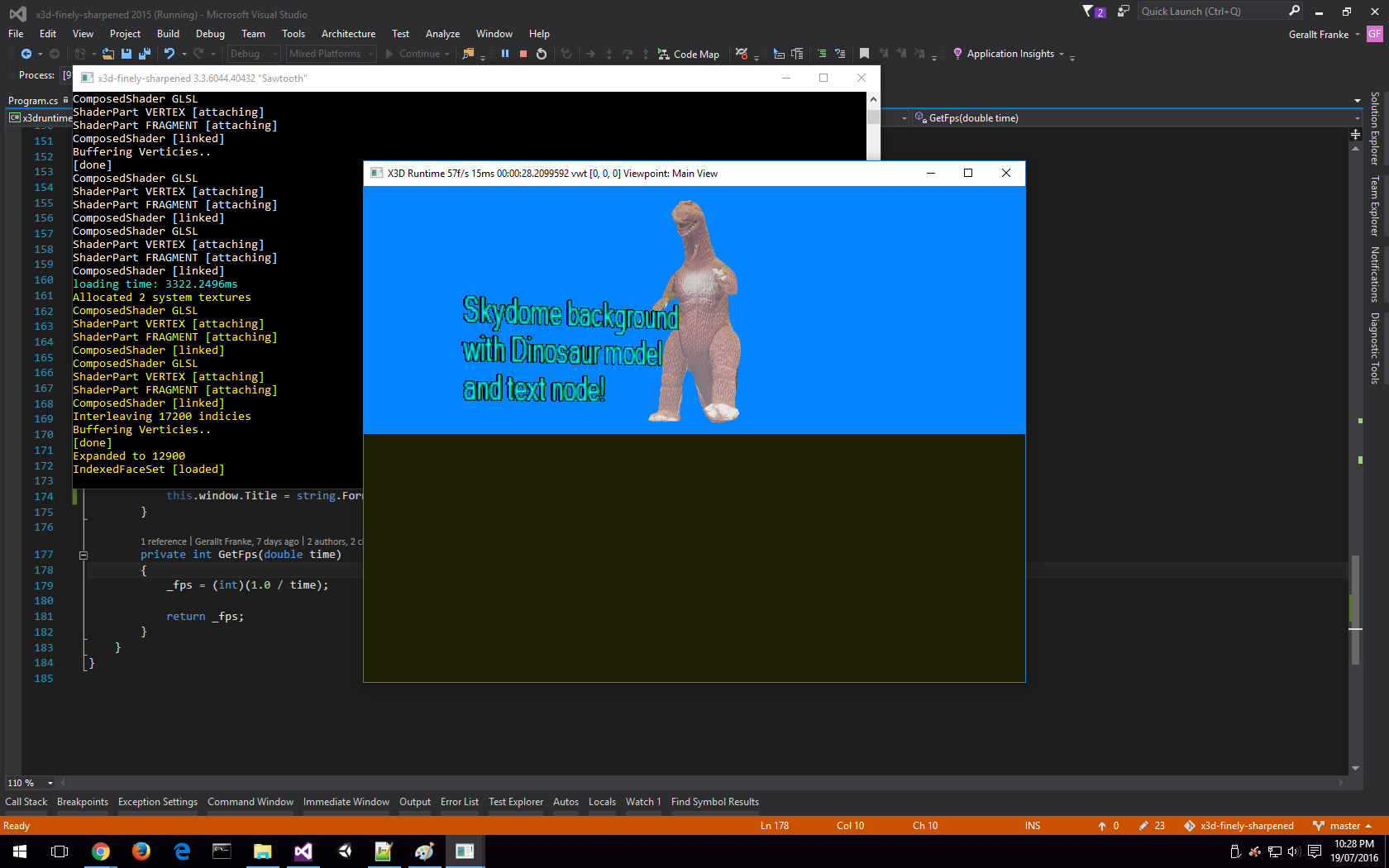The width and height of the screenshot is (1389, 868).
Task: Click the Find in Files toolbar icon
Action: coord(469,54)
